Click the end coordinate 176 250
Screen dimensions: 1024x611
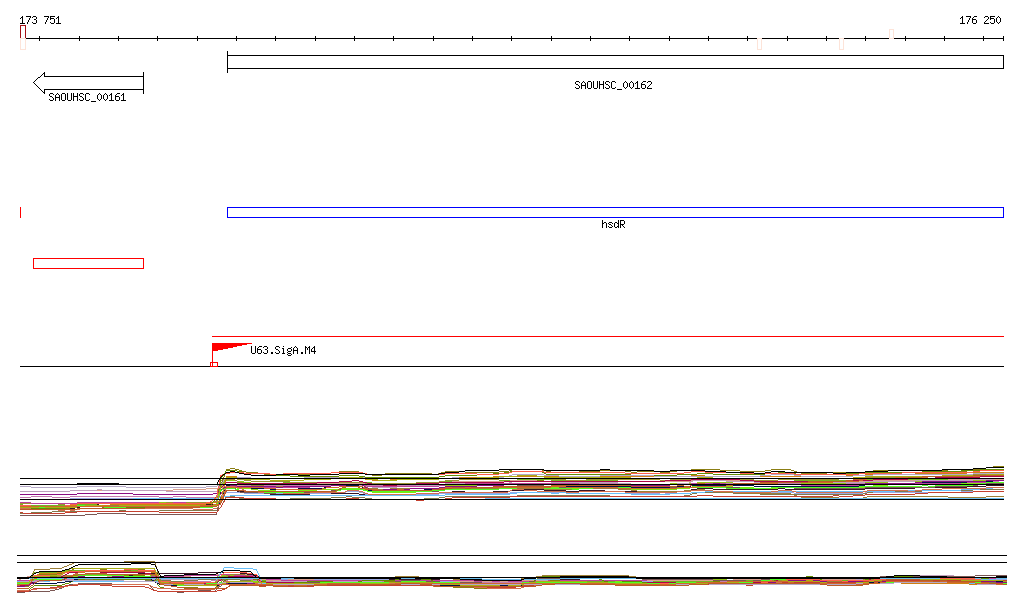click(980, 20)
